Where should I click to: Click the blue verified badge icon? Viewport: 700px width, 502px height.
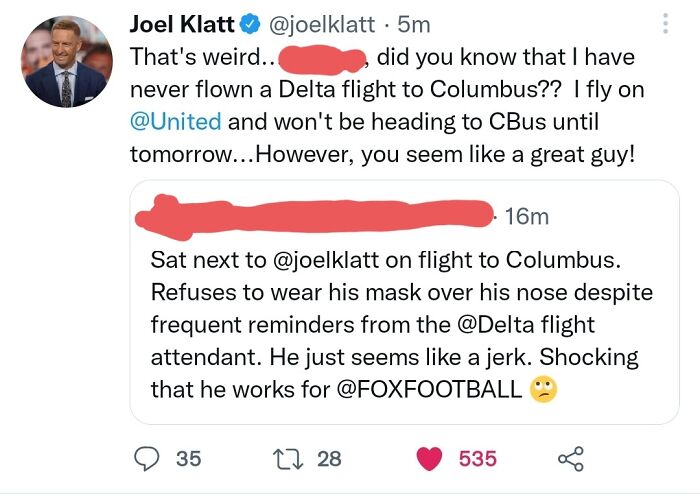click(x=248, y=22)
